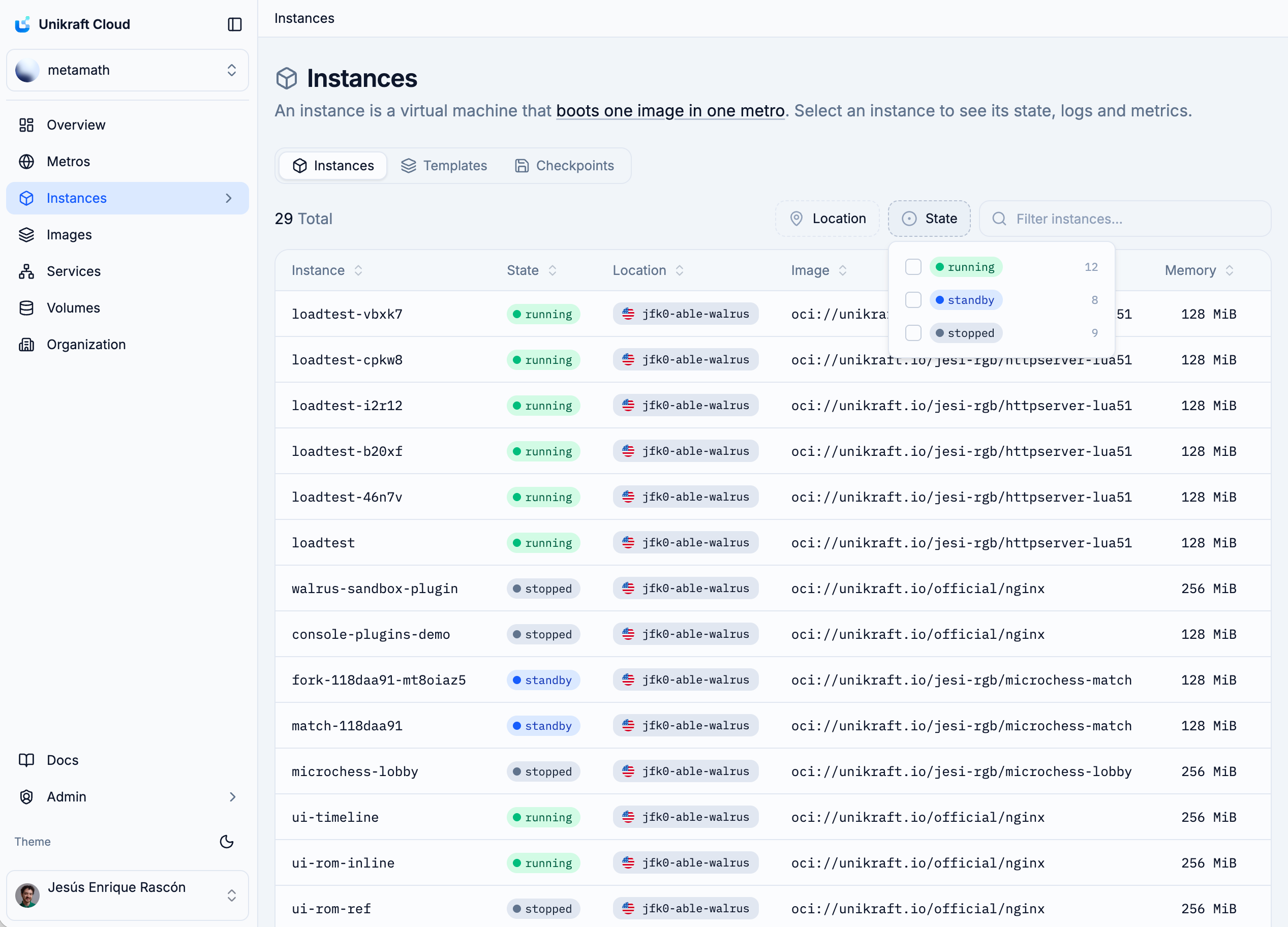1288x927 pixels.
Task: Click the Admin shield icon
Action: [x=27, y=796]
